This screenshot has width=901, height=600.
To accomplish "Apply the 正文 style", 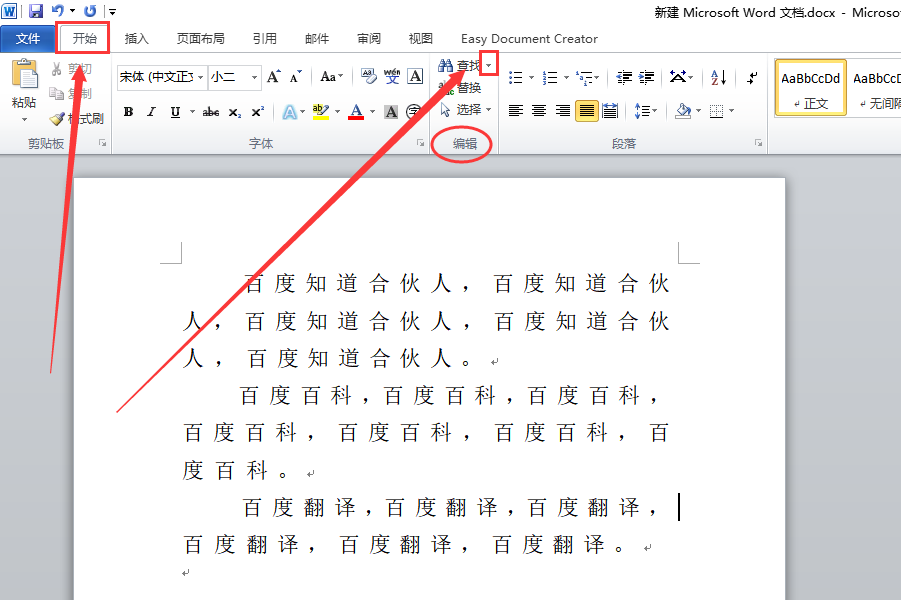I will [x=810, y=88].
